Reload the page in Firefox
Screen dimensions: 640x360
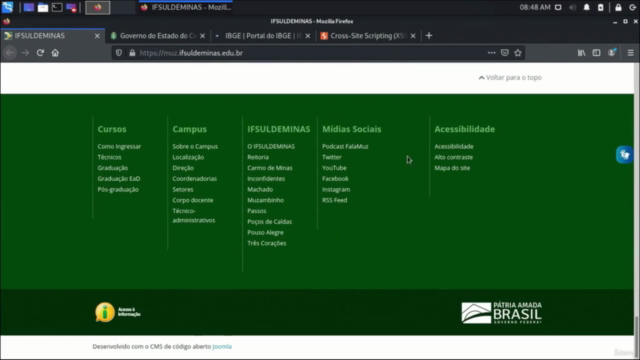[x=40, y=53]
